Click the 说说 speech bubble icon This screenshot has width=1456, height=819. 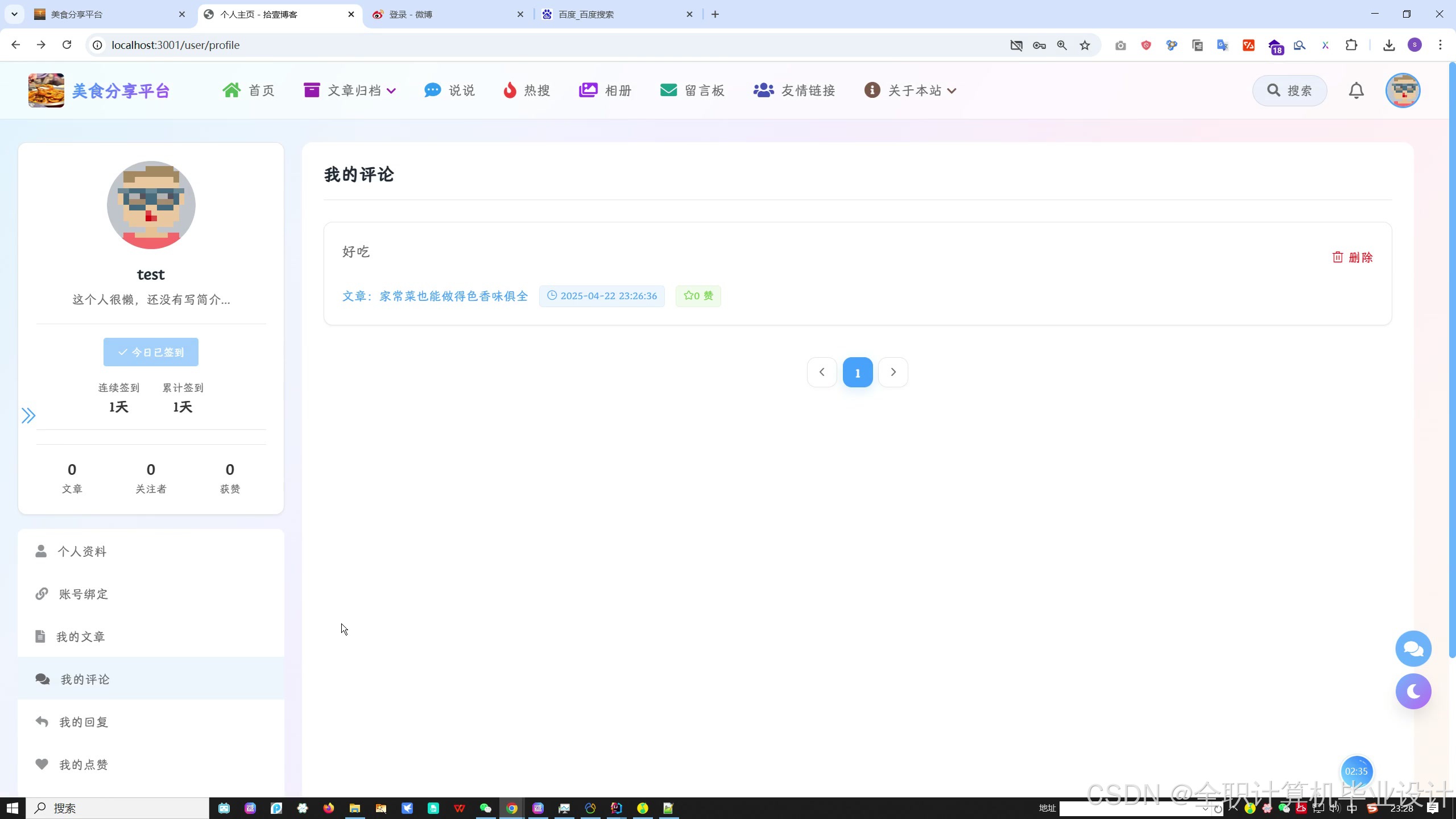(432, 90)
